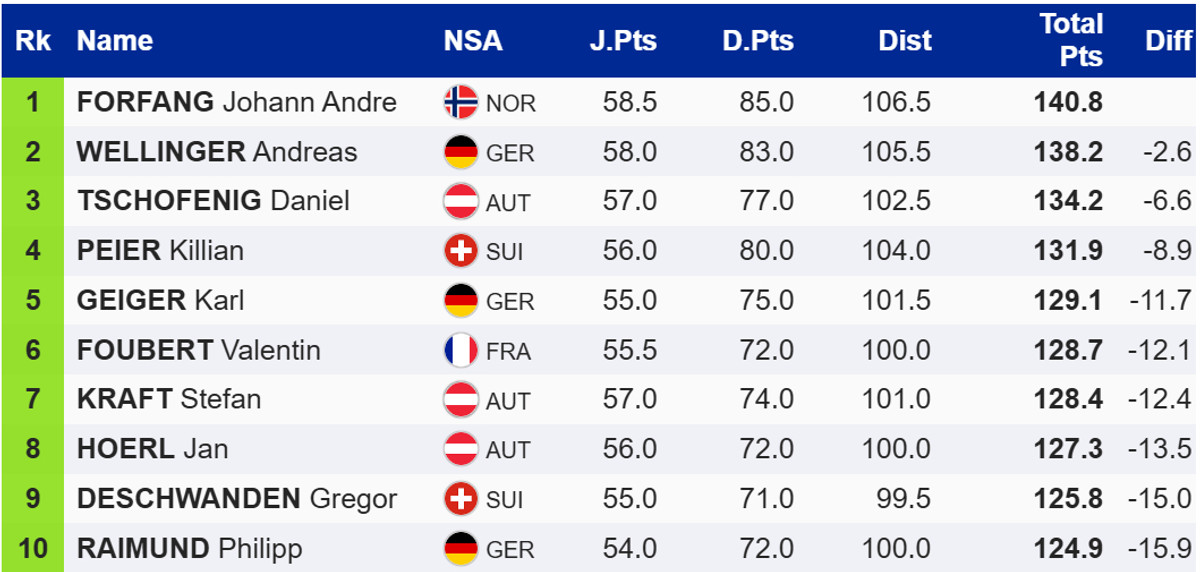Open WELLINGER Andreas athlete name
The height and width of the screenshot is (572, 1200).
(x=217, y=152)
